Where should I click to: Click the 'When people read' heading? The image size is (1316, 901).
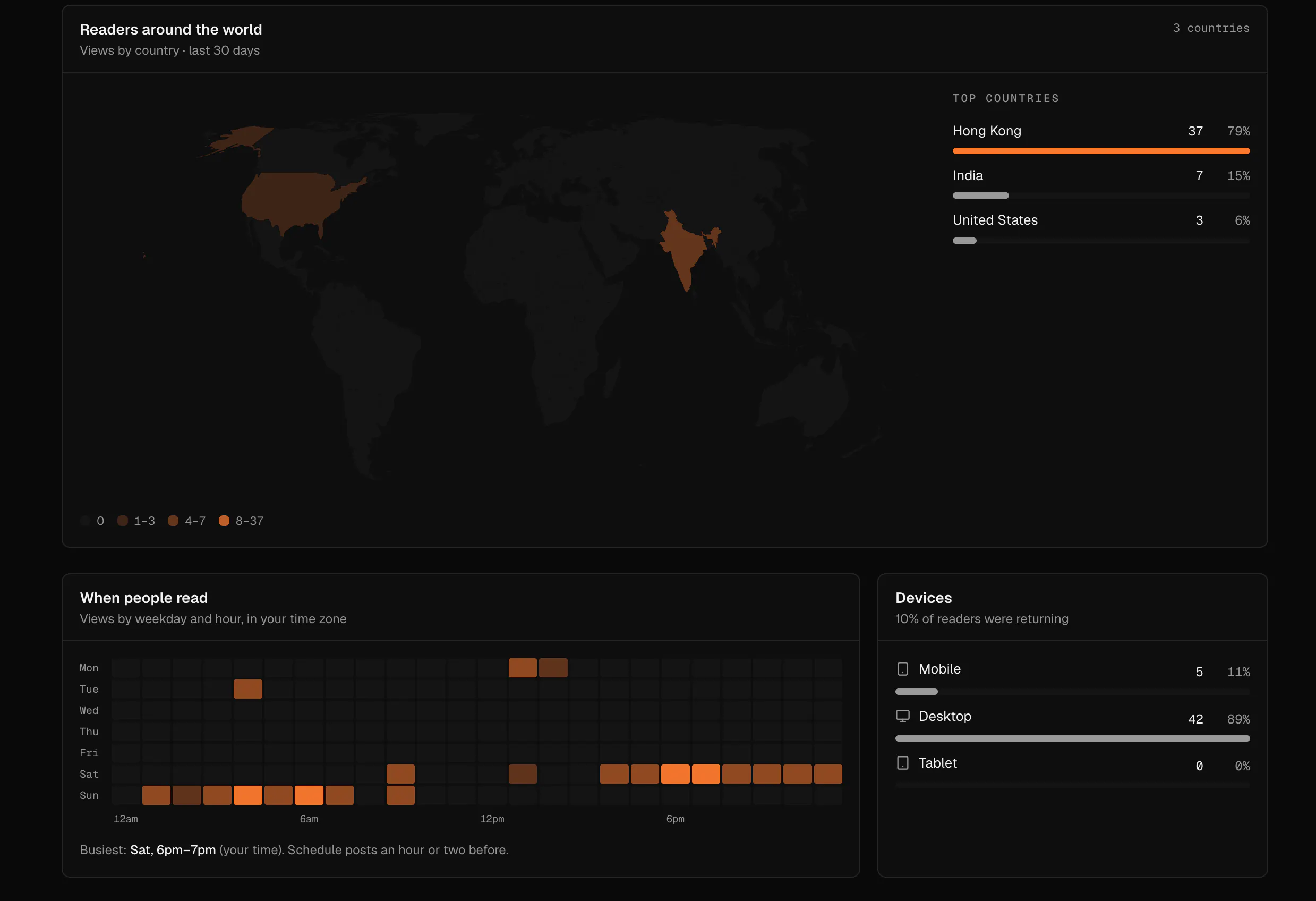[144, 598]
